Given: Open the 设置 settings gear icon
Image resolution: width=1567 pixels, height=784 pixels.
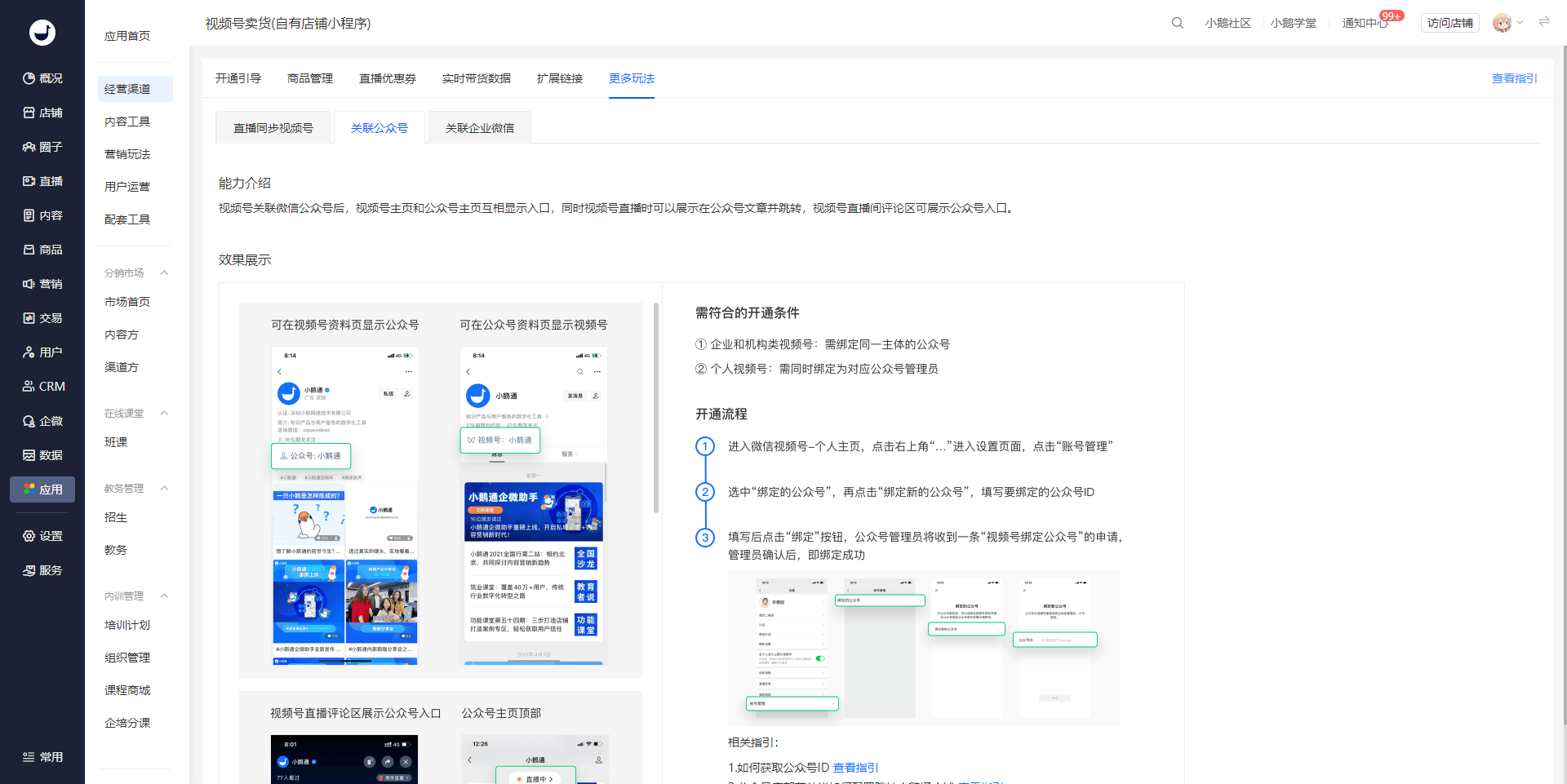Looking at the screenshot, I should pyautogui.click(x=29, y=536).
